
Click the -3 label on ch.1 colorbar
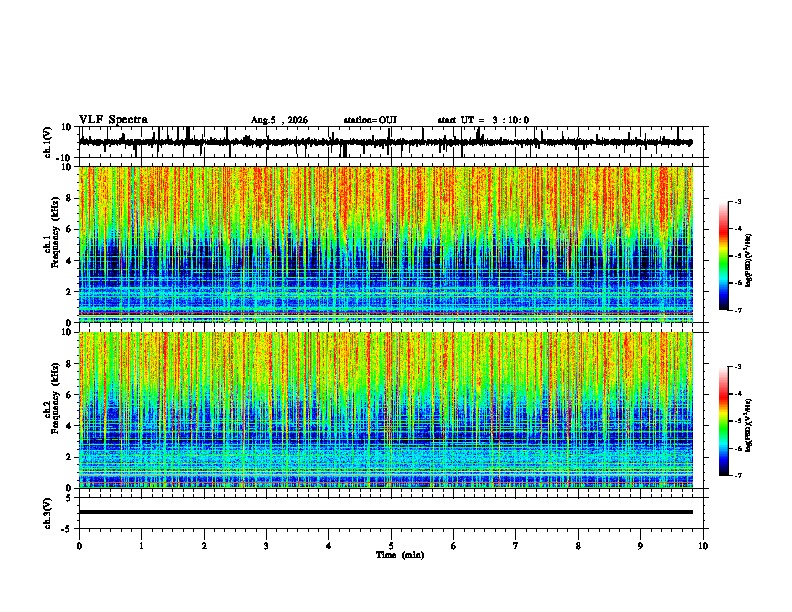[x=737, y=202]
